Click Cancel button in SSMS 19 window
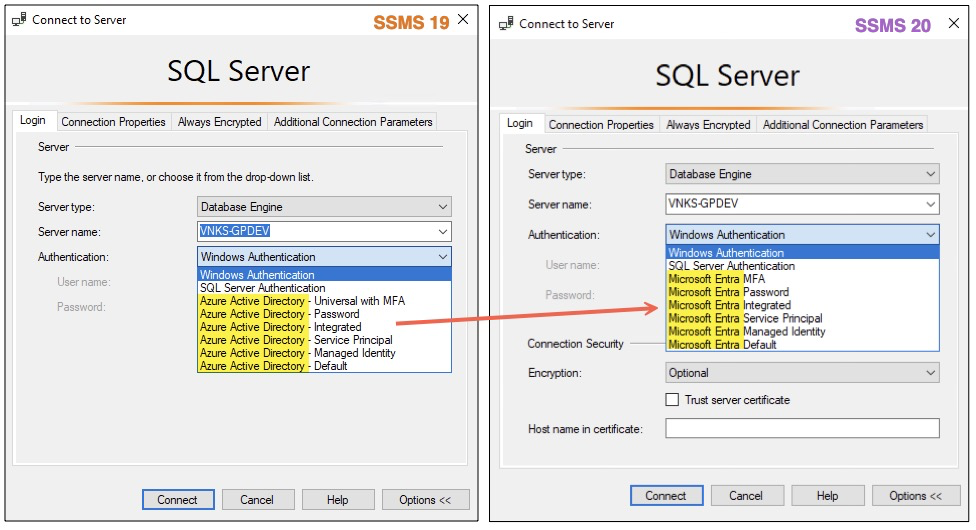Screen dimensions: 976x530 (x=257, y=499)
